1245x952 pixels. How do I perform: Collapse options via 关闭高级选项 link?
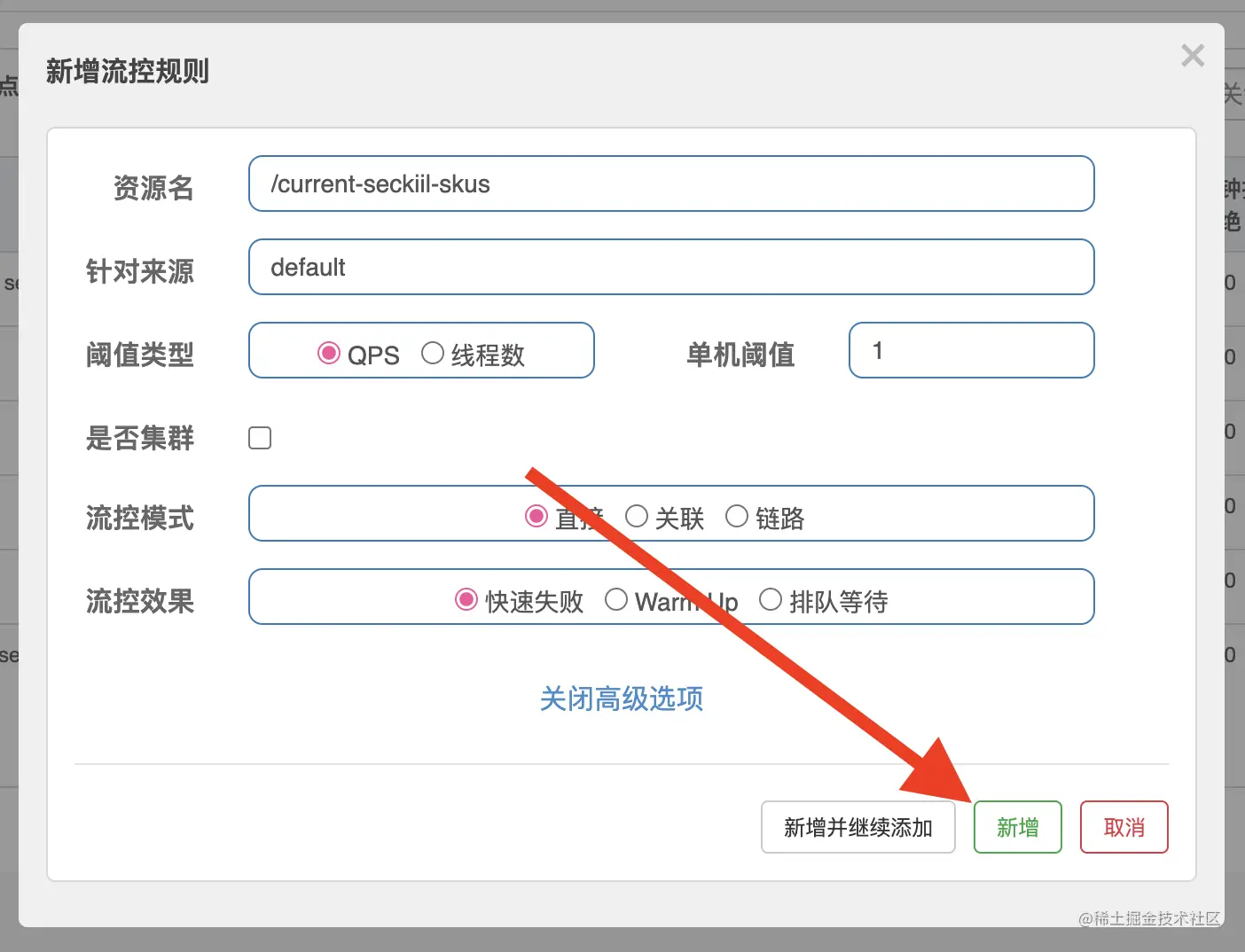coord(622,698)
